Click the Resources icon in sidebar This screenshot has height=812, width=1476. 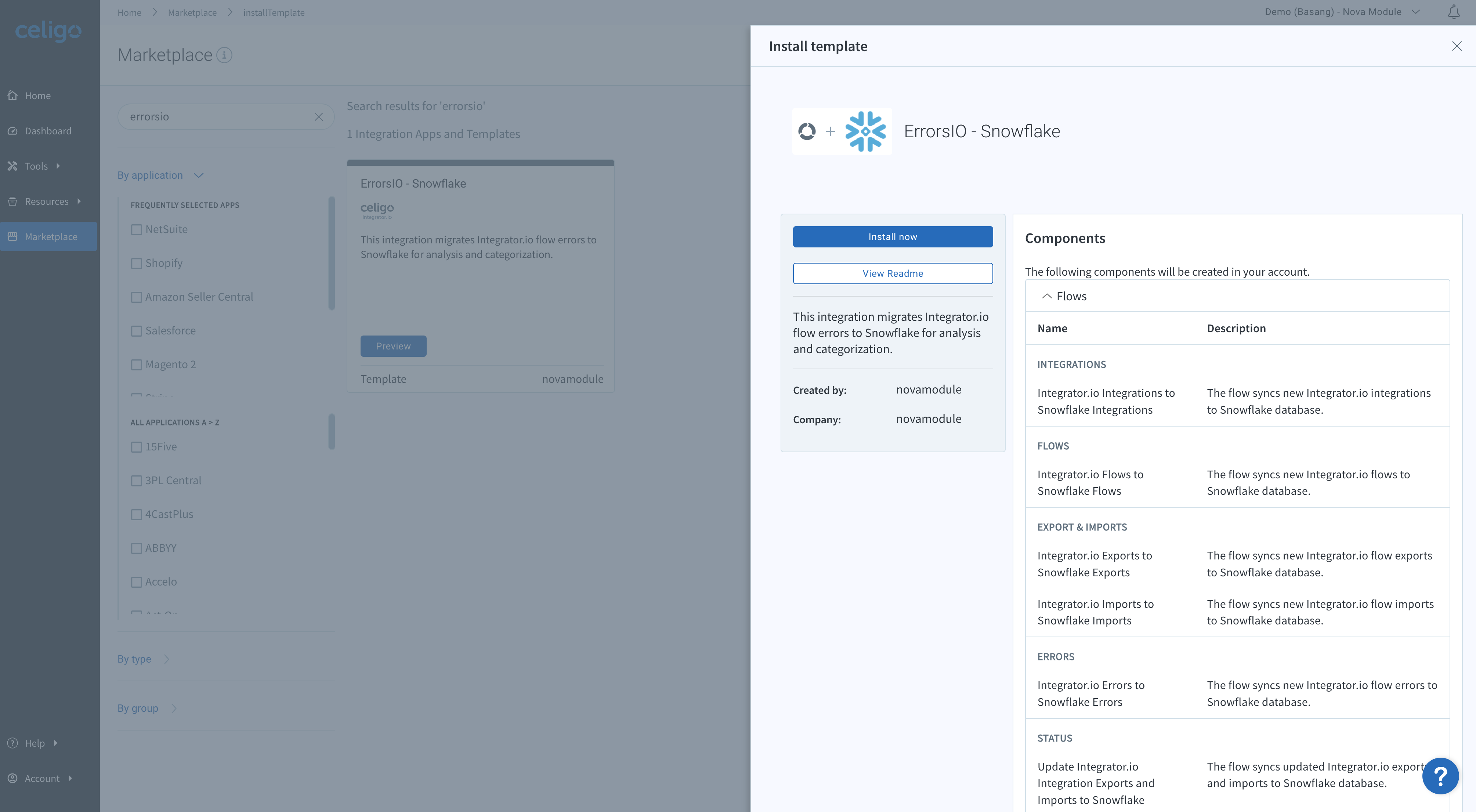pyautogui.click(x=12, y=201)
